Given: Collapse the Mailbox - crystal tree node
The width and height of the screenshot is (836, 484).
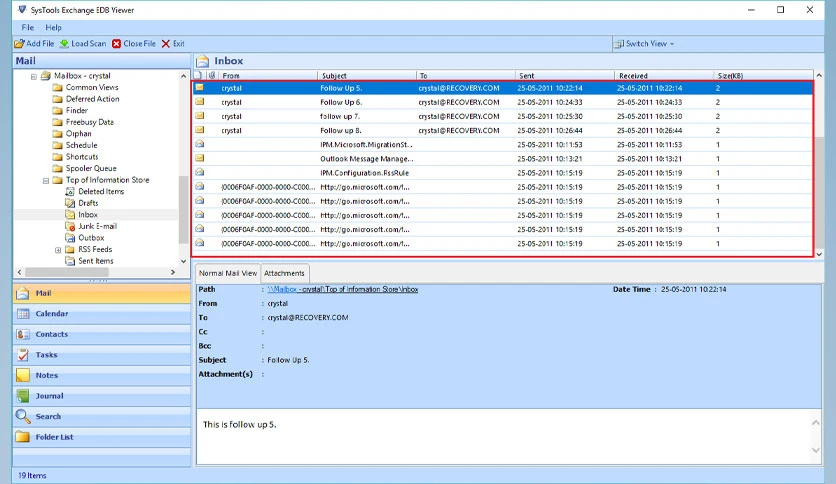Looking at the screenshot, I should [x=34, y=76].
